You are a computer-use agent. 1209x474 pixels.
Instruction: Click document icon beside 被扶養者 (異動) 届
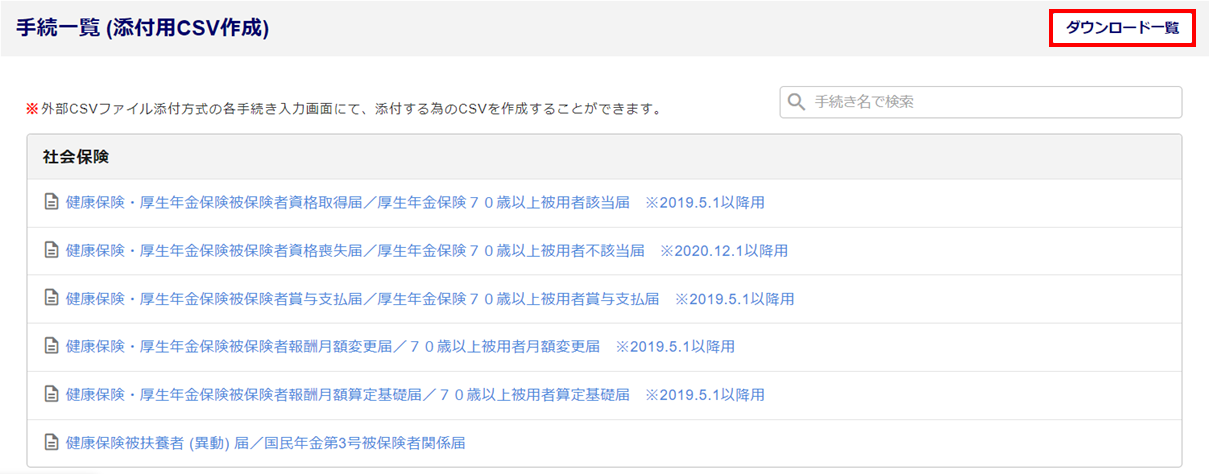[x=51, y=443]
